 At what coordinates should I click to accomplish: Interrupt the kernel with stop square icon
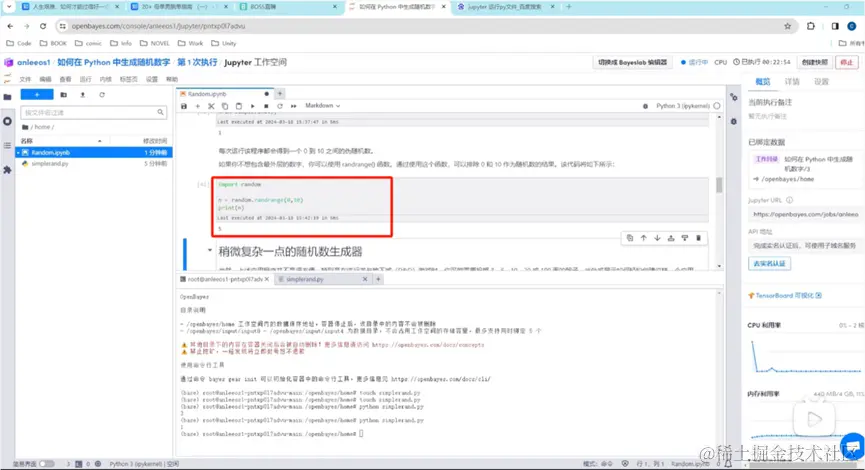(266, 106)
